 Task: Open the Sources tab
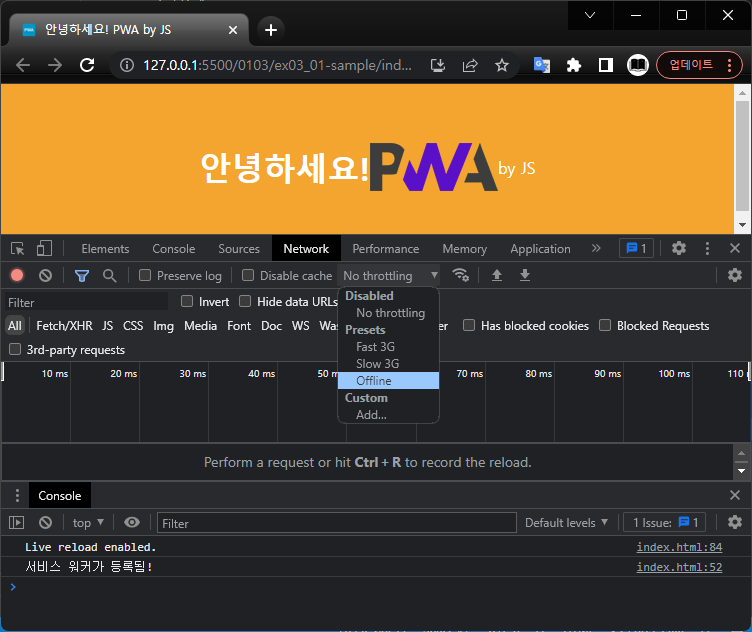coord(239,249)
